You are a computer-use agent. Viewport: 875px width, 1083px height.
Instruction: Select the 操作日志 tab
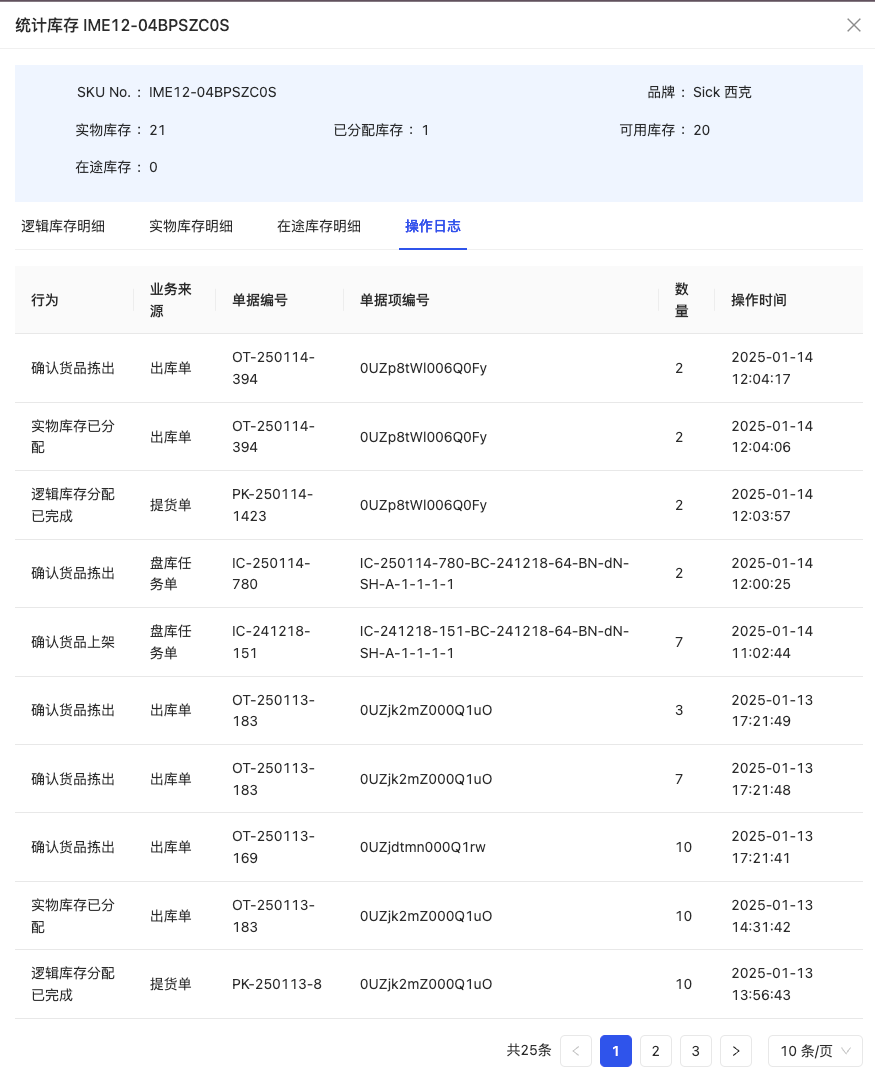click(x=433, y=226)
